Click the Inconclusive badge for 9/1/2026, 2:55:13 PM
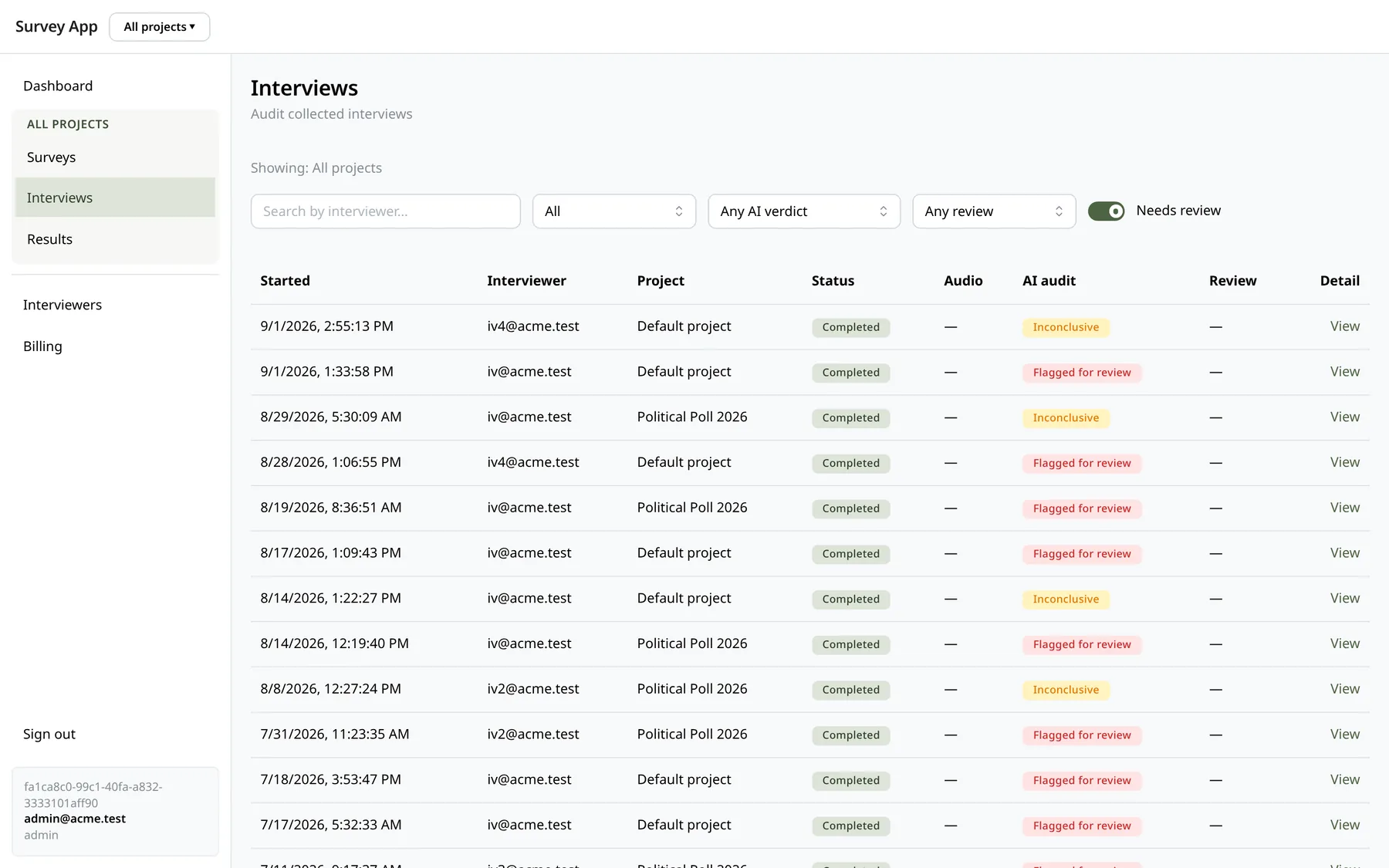The image size is (1389, 868). pos(1066,327)
